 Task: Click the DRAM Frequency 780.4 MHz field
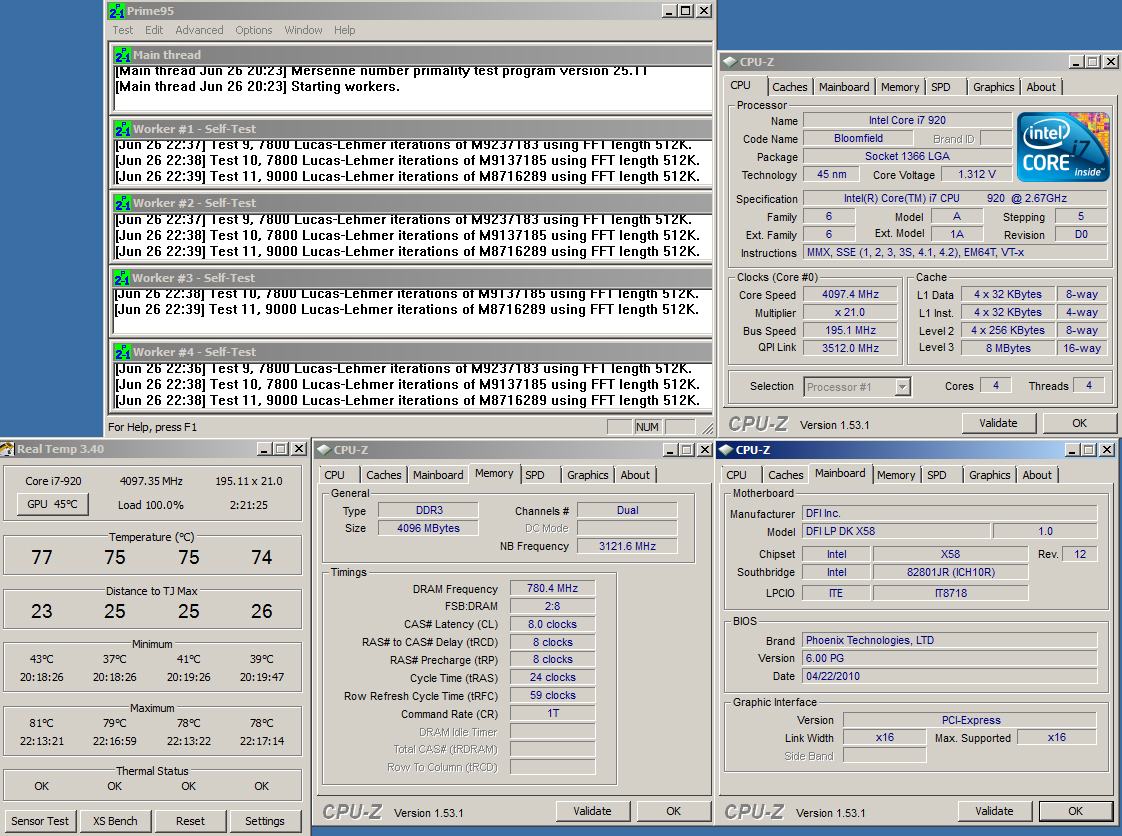pyautogui.click(x=552, y=588)
